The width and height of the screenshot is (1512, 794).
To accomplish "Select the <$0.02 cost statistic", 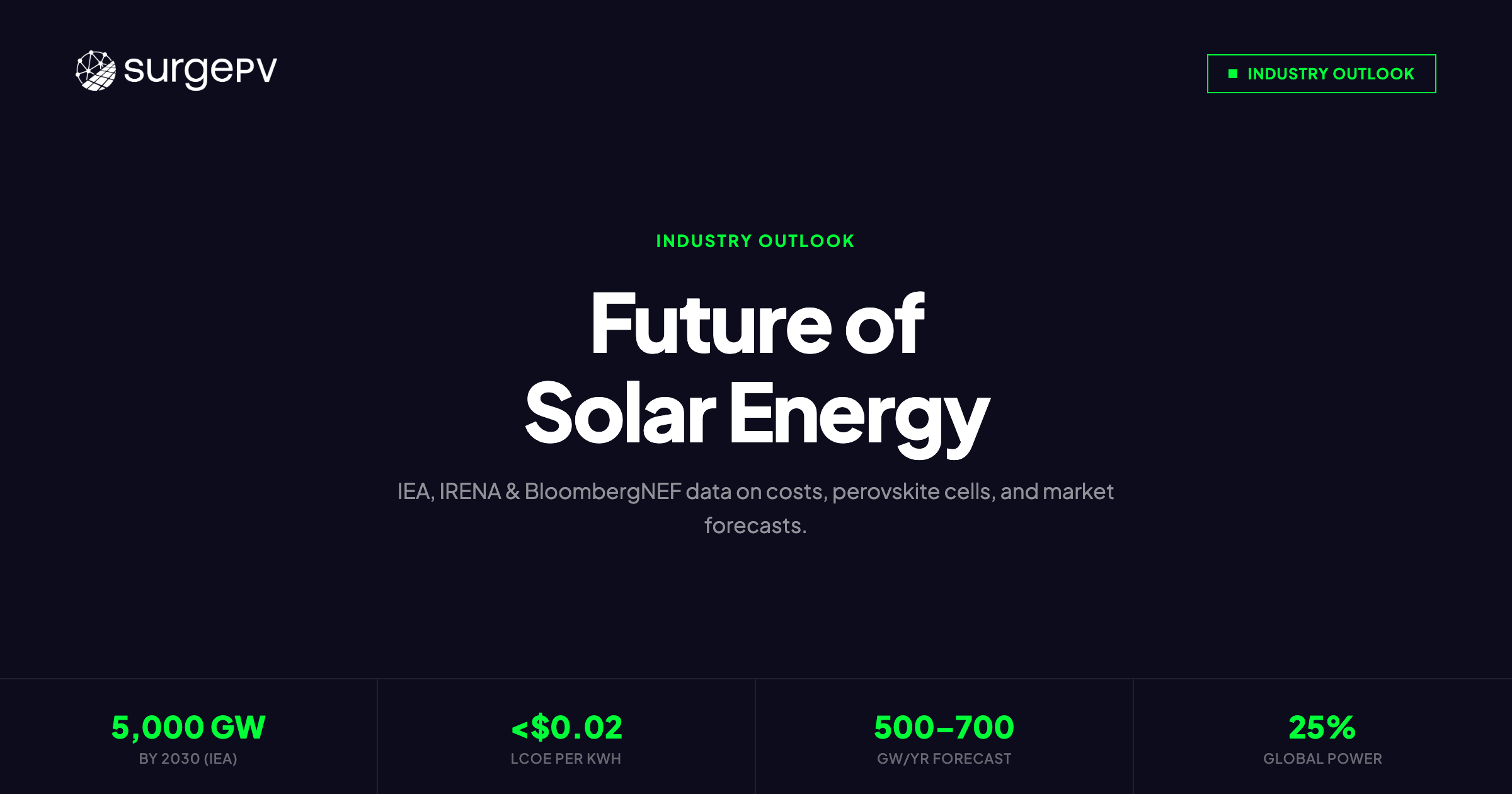I will [566, 726].
